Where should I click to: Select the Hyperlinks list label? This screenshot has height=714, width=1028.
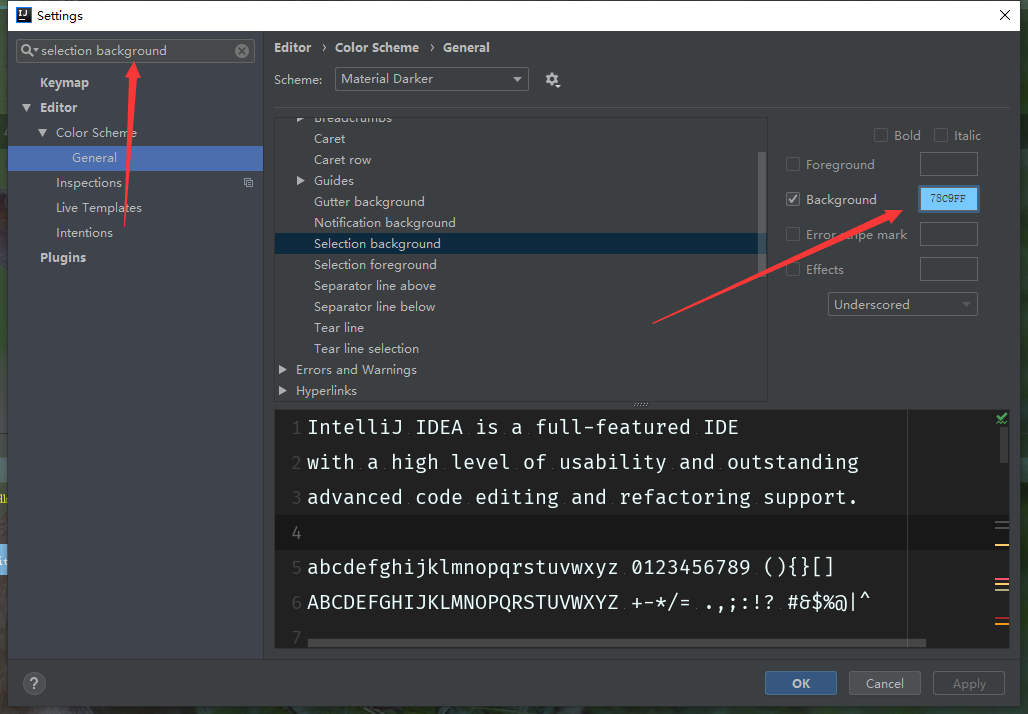point(326,391)
